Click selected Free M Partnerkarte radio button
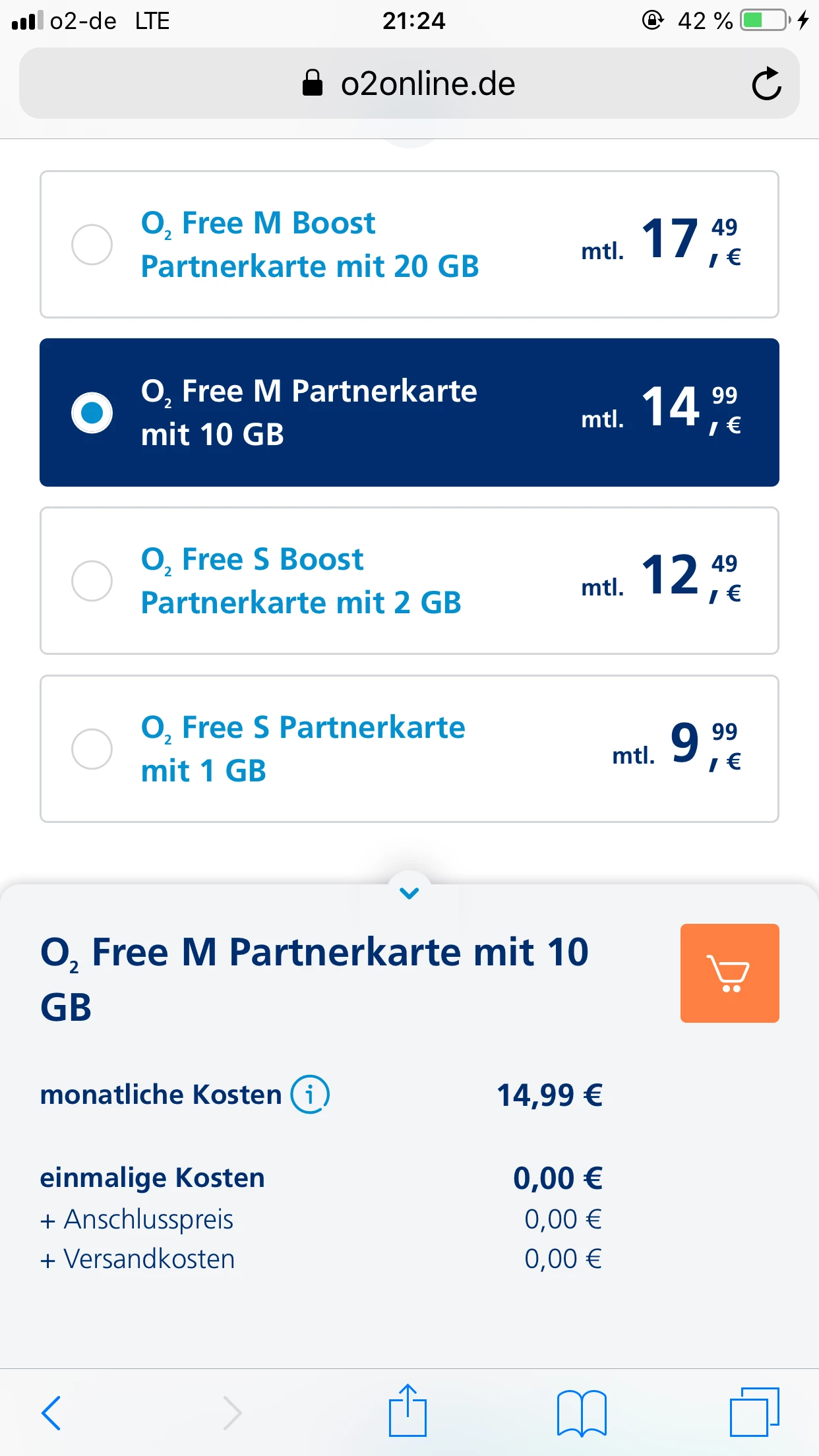The image size is (819, 1456). click(92, 413)
